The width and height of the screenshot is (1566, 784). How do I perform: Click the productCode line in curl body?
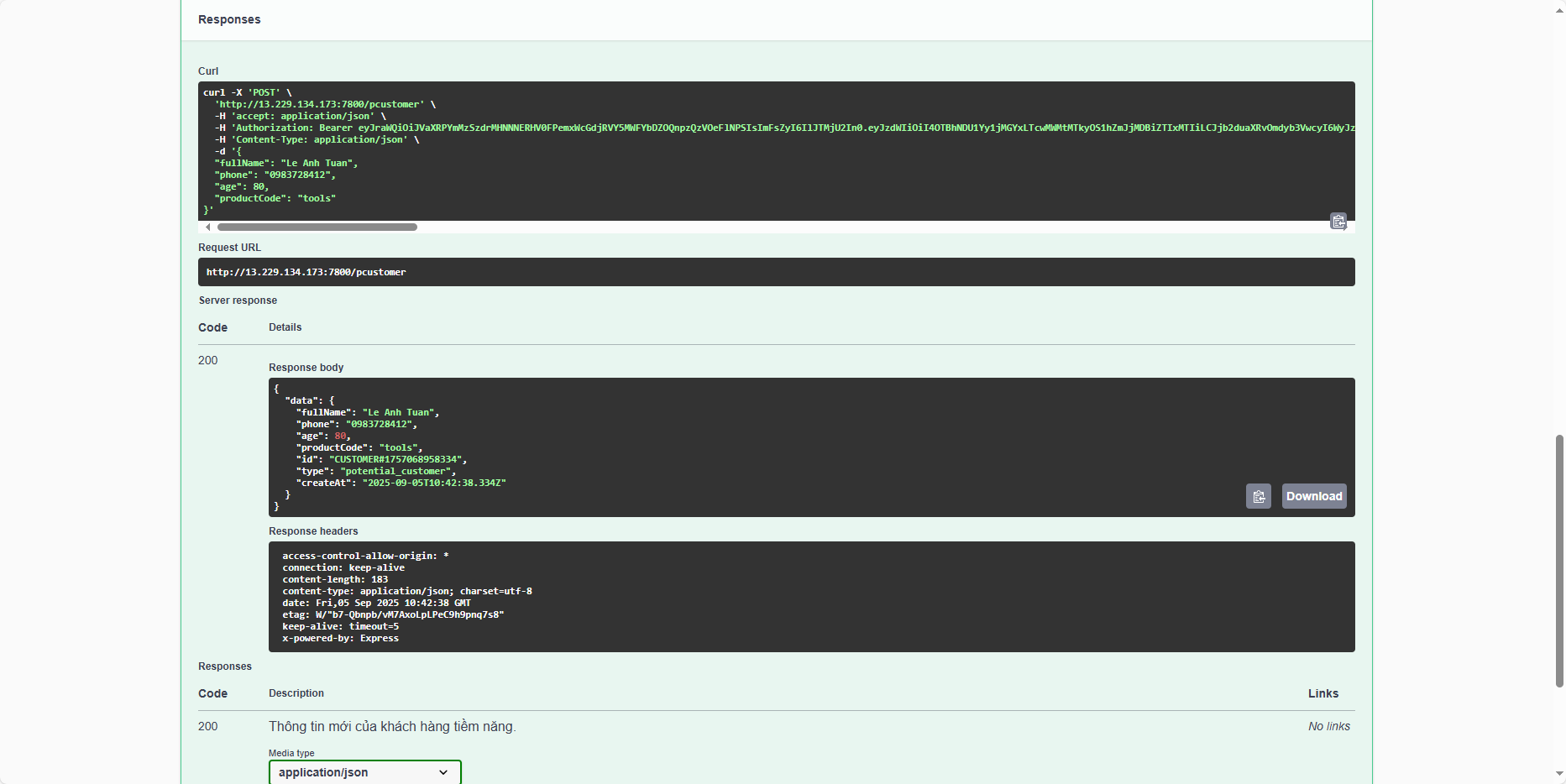pos(275,198)
